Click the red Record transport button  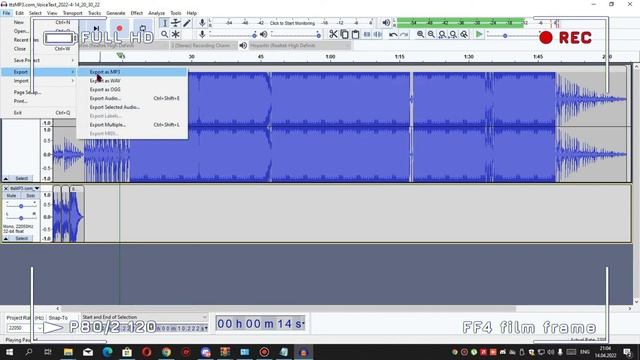pos(119,28)
